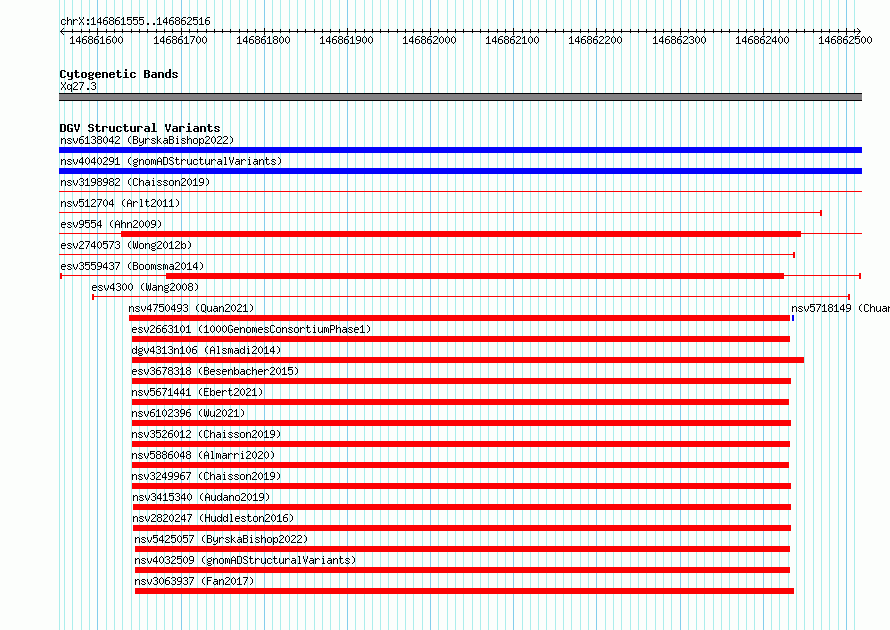The height and width of the screenshot is (630, 890).
Task: Click nsv4750493 (Quan2021) label
Action: (x=191, y=308)
